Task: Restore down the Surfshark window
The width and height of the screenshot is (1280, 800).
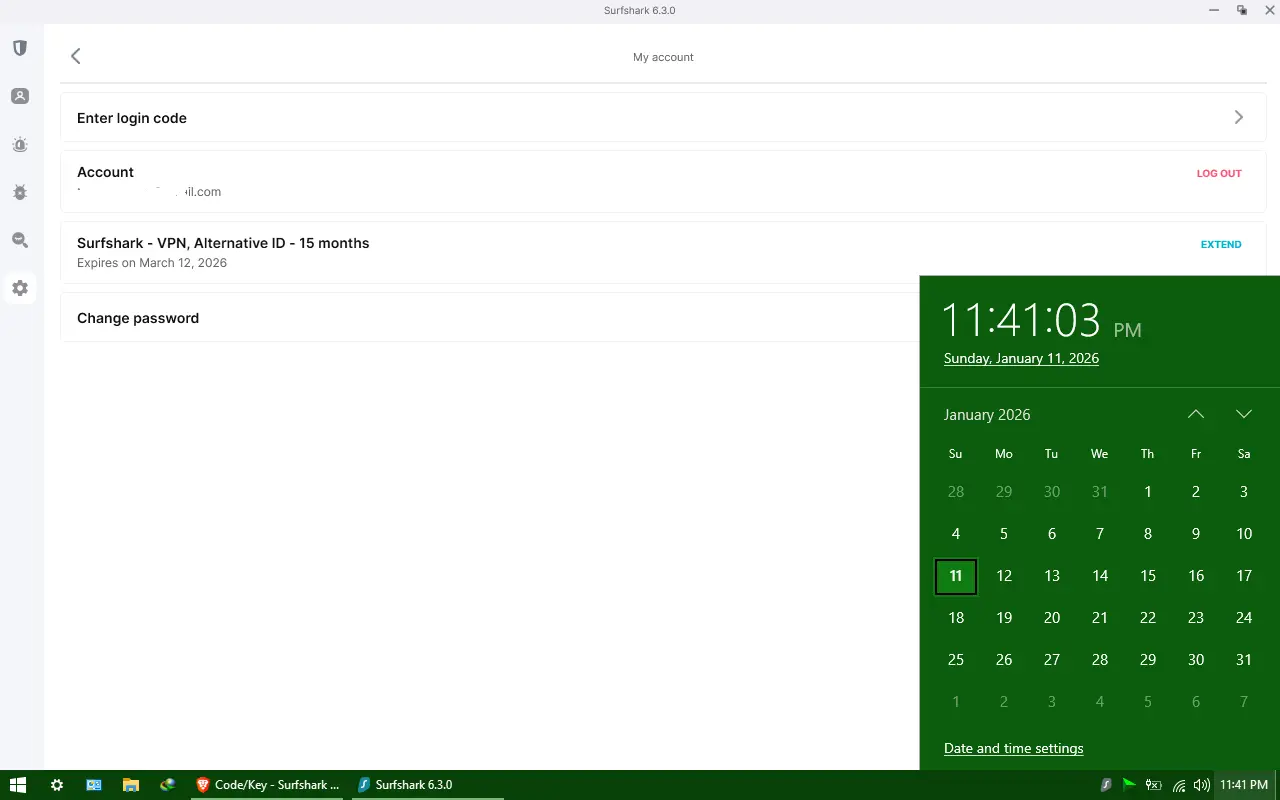Action: (1242, 10)
